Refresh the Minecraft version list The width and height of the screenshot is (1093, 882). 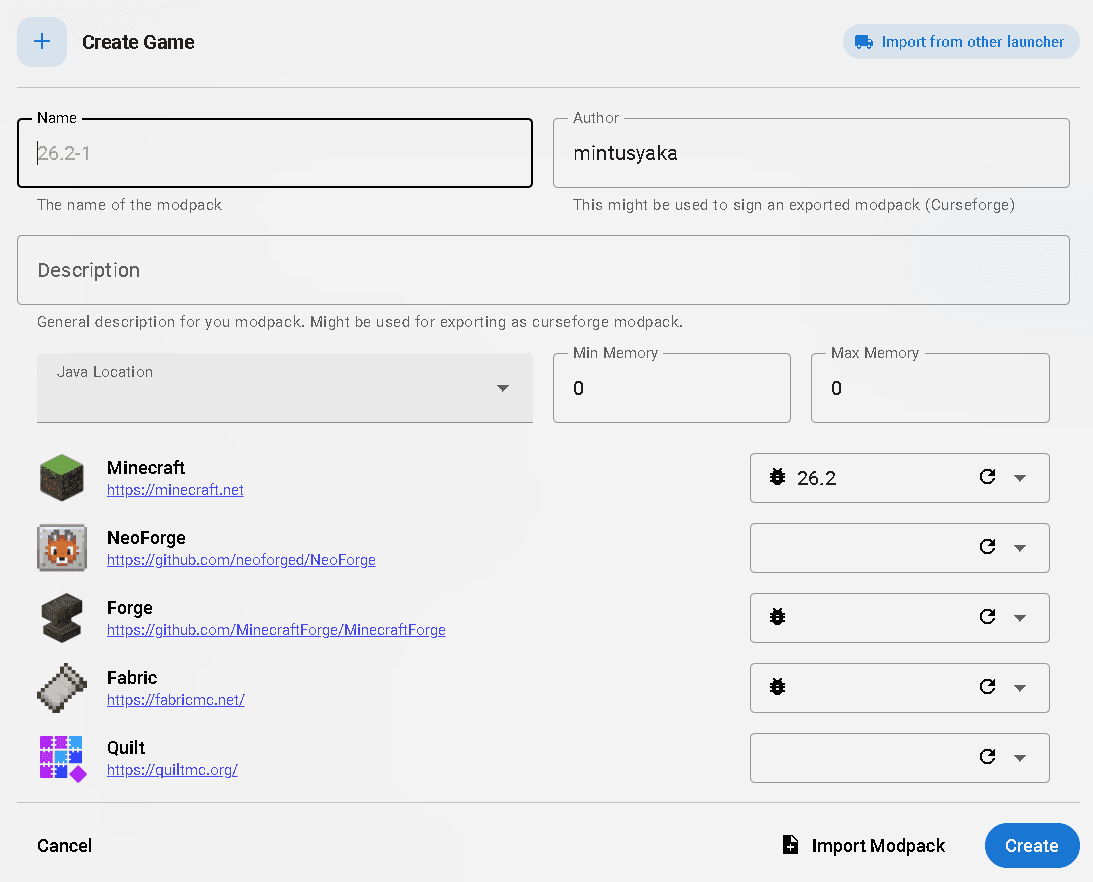click(987, 476)
